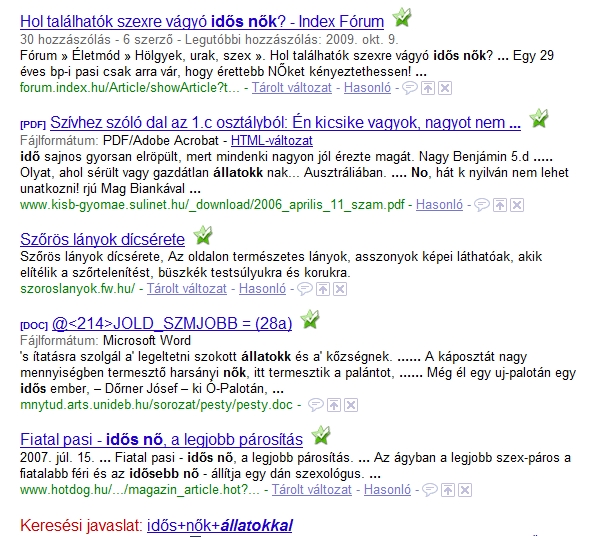Click the green star beside Szívhez szóló dal result
This screenshot has height=537, width=600.
[x=539, y=118]
